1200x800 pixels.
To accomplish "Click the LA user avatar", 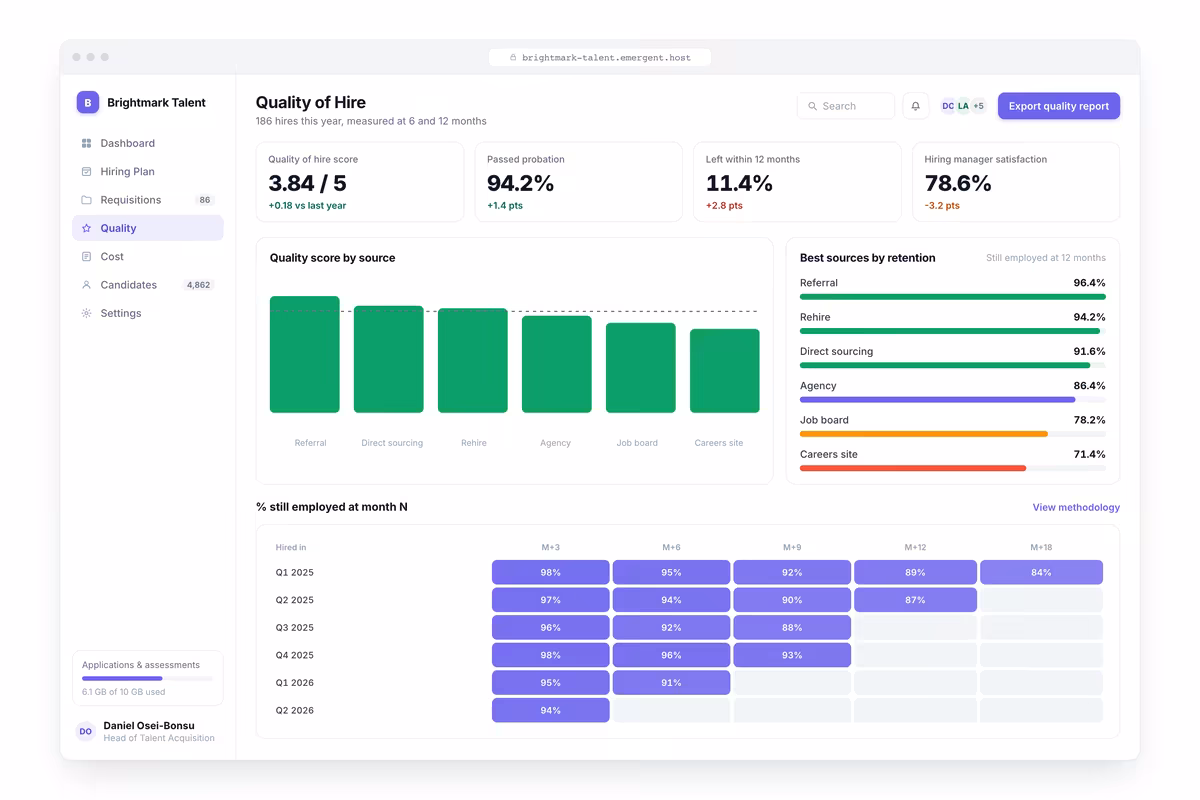I will click(963, 106).
